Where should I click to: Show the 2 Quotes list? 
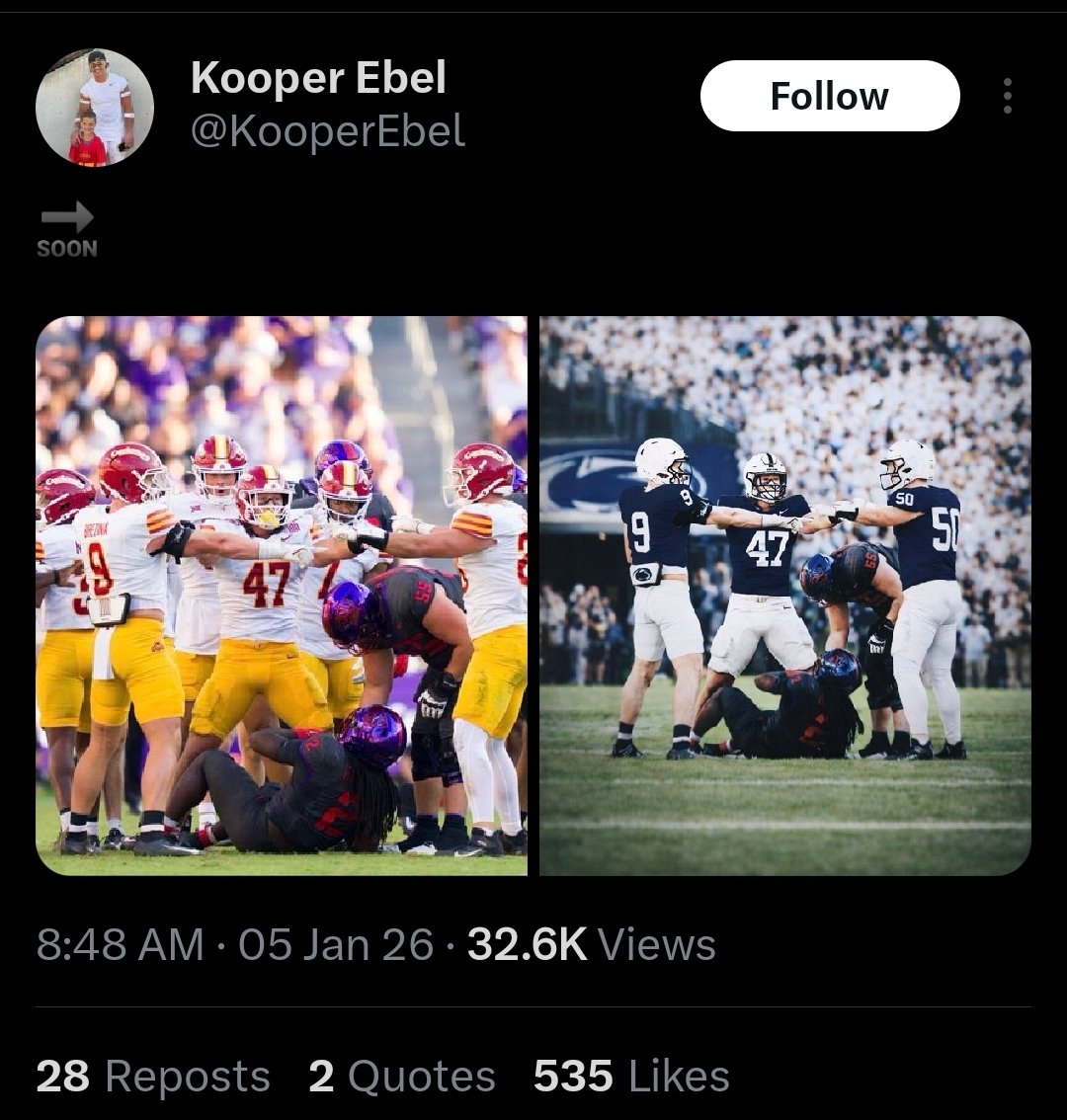pos(401,1076)
